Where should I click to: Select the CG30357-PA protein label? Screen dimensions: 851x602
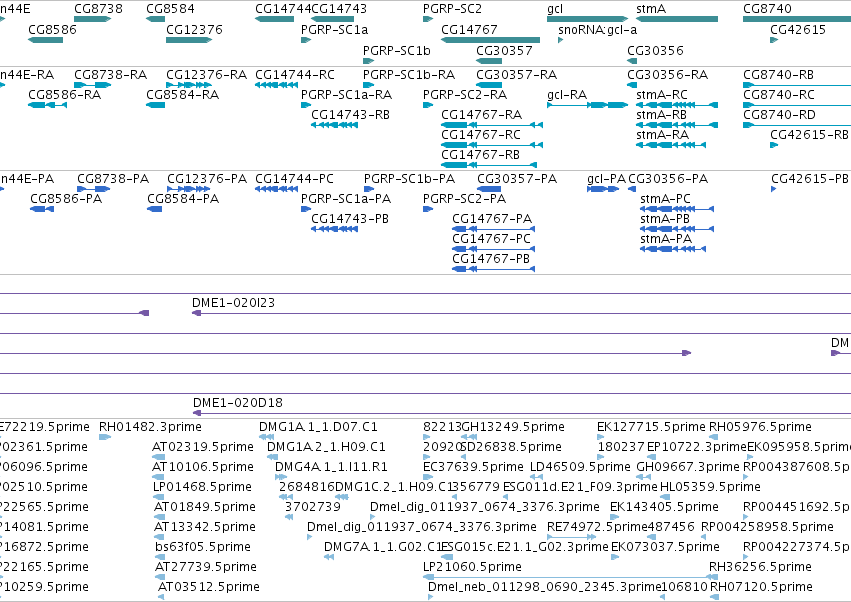pos(517,179)
